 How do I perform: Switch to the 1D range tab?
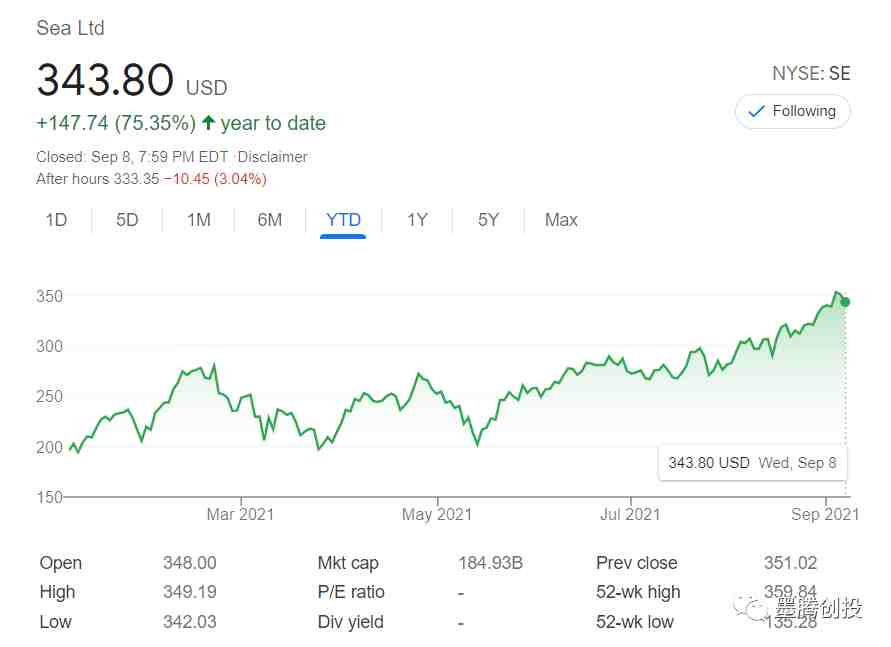tap(56, 220)
